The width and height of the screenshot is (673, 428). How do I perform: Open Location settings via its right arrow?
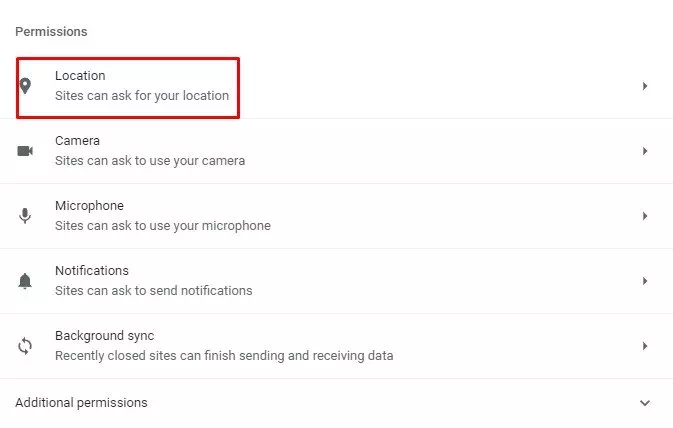[645, 86]
